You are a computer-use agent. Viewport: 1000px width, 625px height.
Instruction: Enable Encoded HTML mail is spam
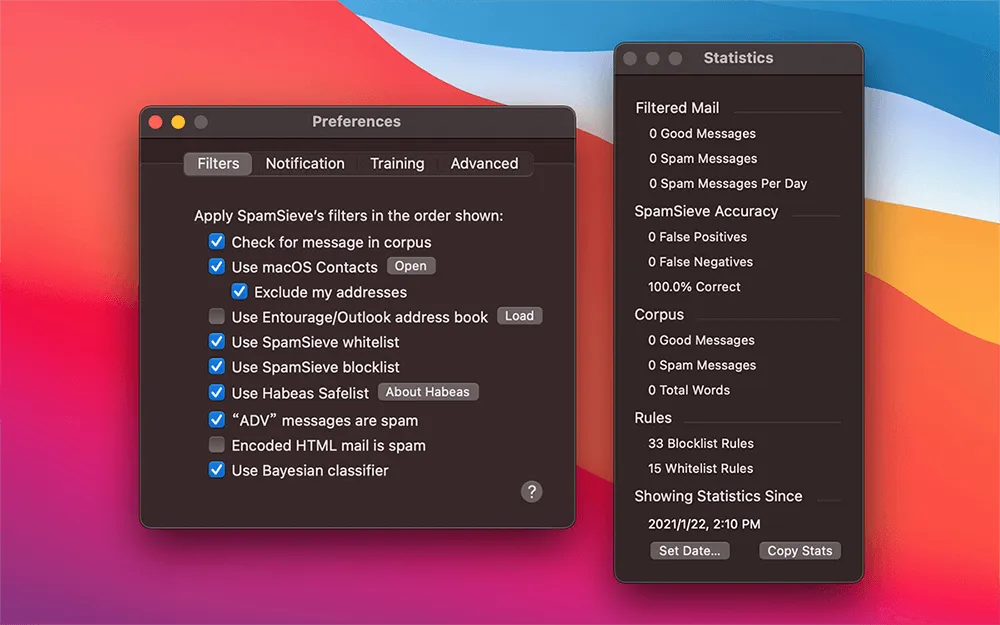coord(216,445)
